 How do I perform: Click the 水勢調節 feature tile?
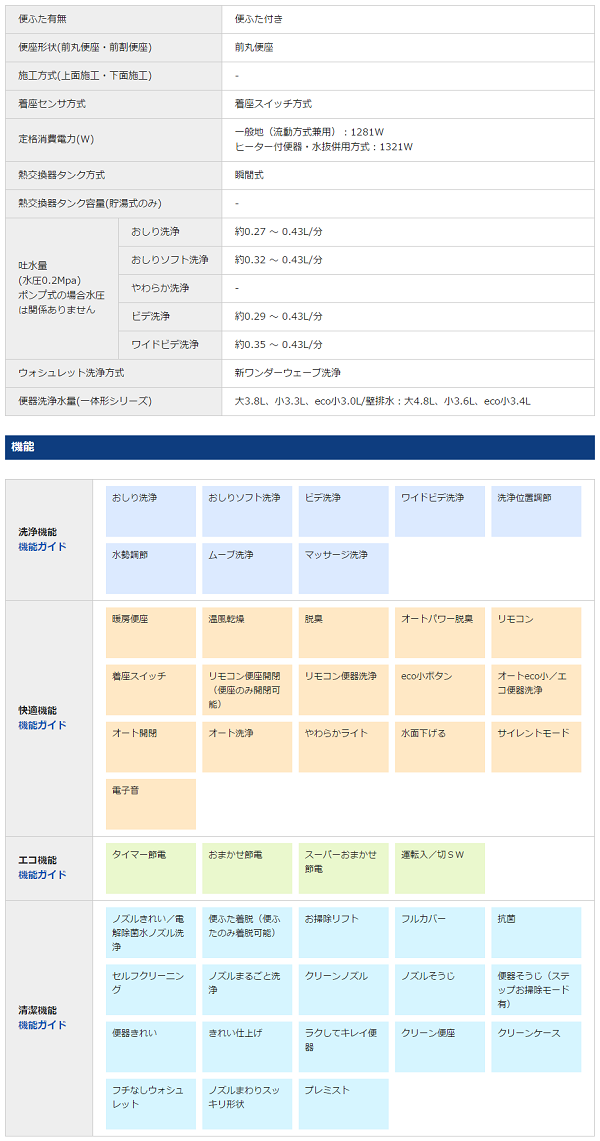pyautogui.click(x=151, y=568)
